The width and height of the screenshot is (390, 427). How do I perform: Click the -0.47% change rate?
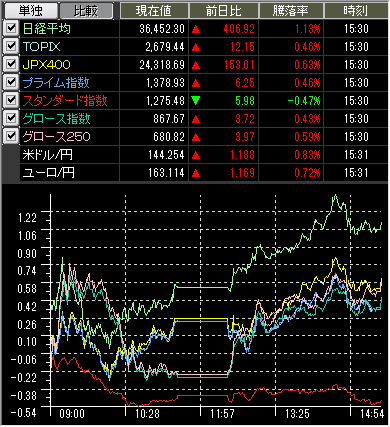click(304, 101)
